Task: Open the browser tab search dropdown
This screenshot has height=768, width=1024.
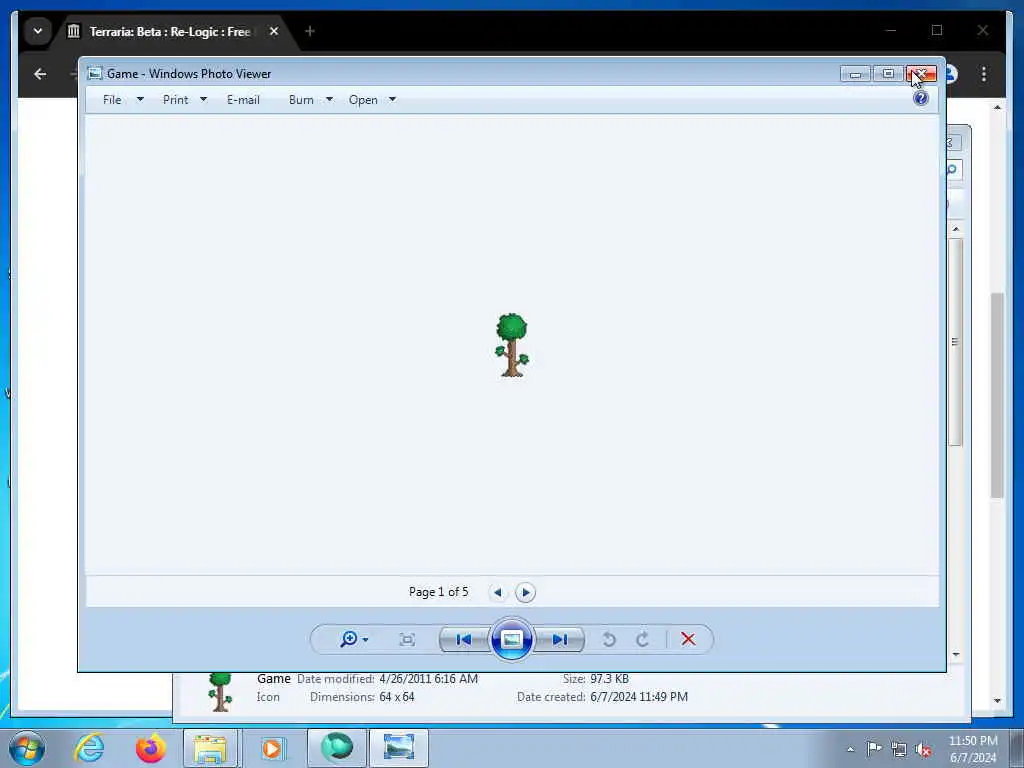Action: point(38,31)
